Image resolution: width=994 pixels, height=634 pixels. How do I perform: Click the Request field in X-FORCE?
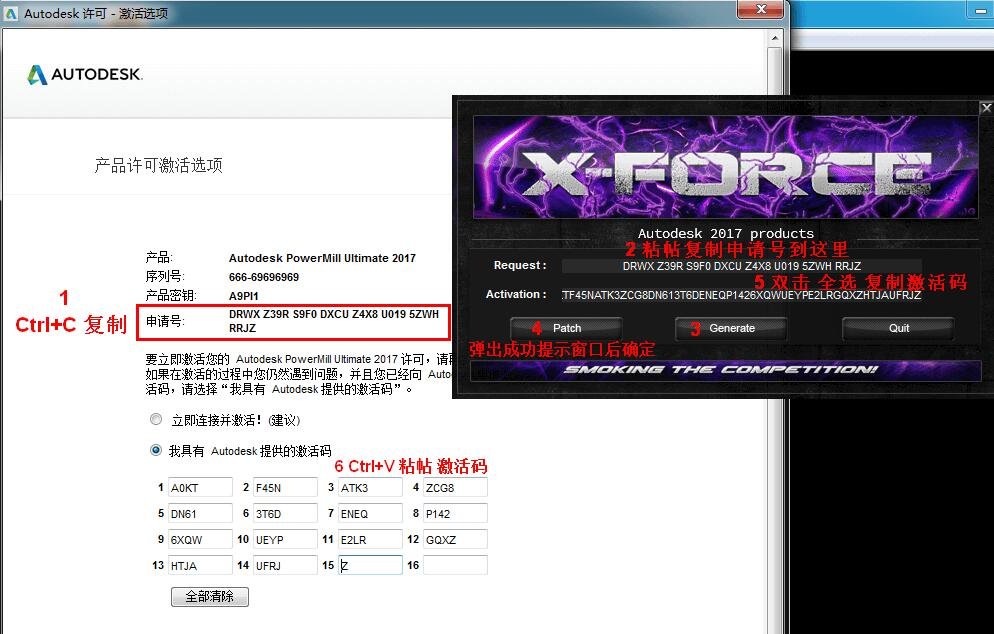click(742, 266)
